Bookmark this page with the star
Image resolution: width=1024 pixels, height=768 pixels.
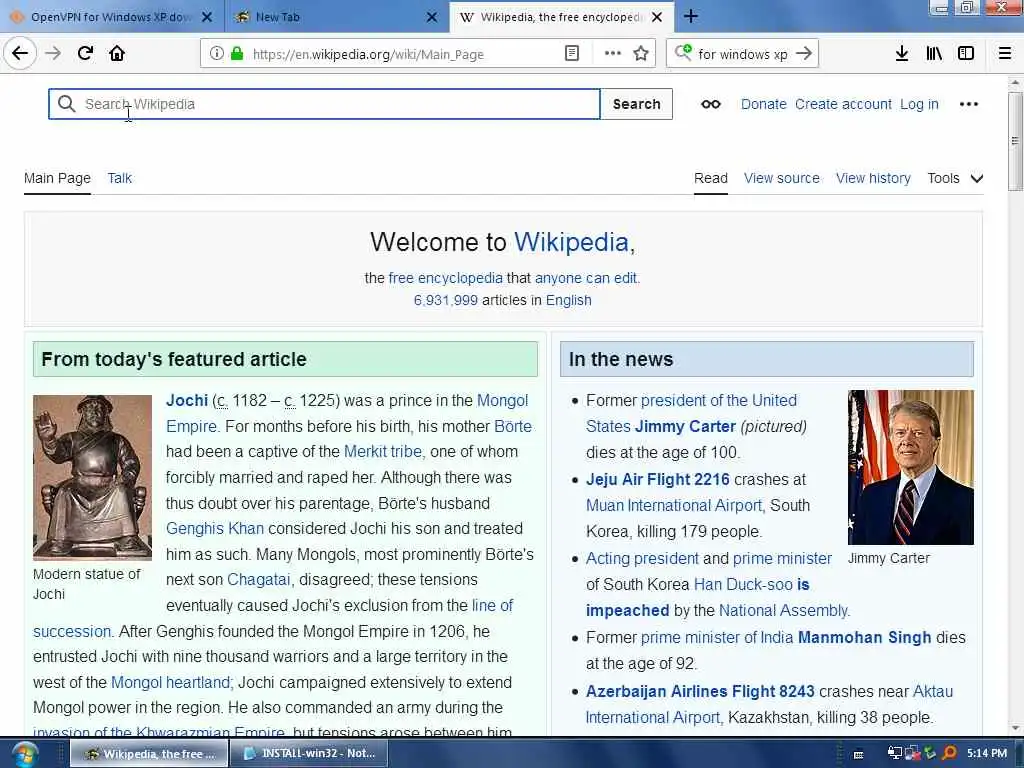[641, 54]
